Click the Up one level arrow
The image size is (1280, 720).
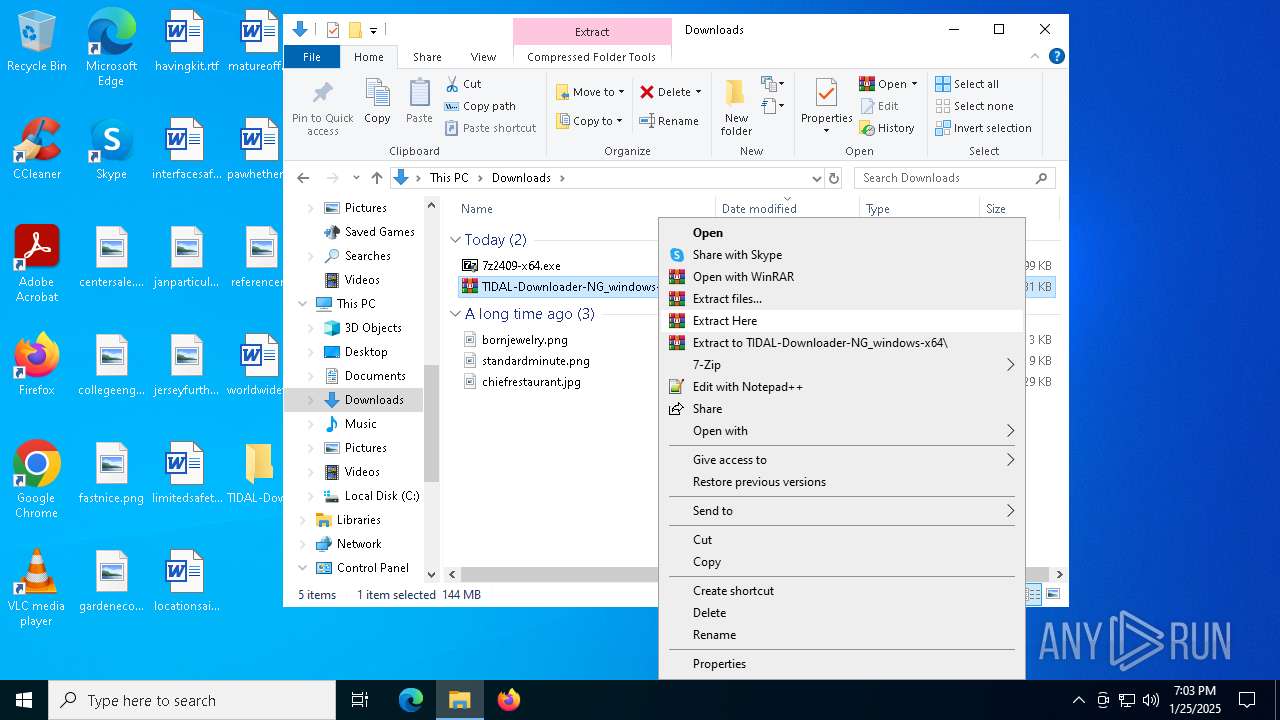pos(377,178)
